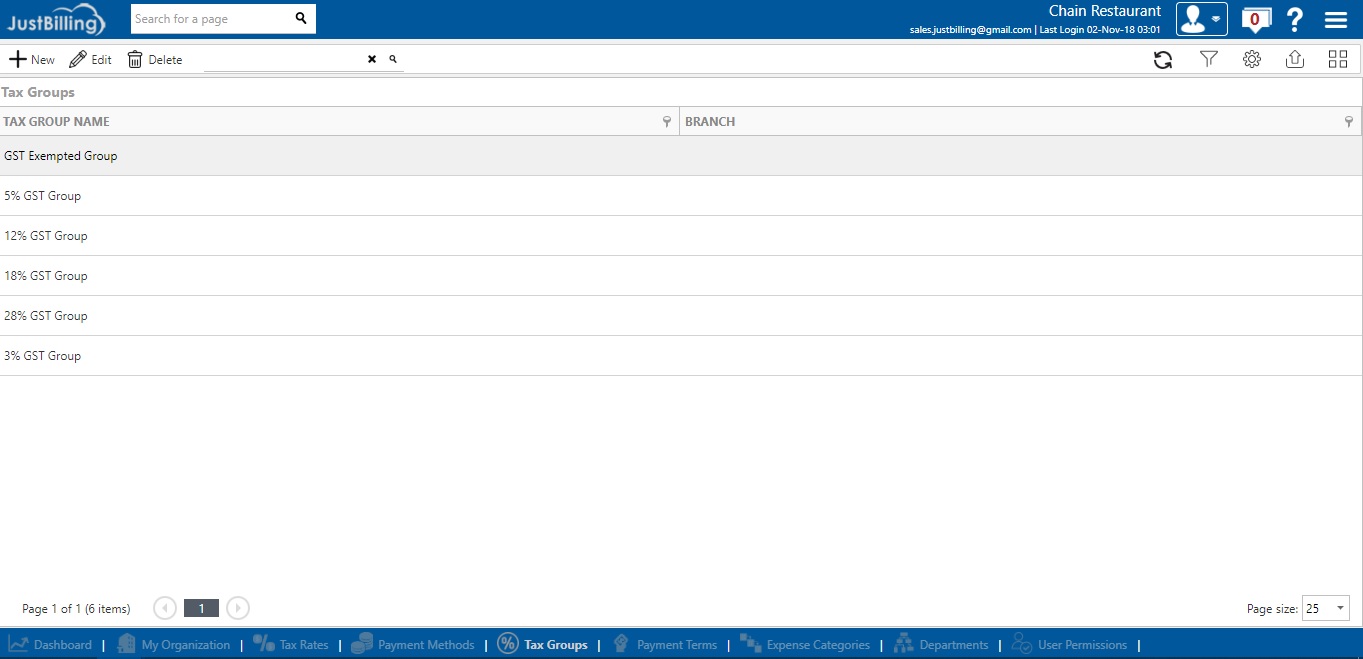Click the sales.justbilling@gmail.com email text
Viewport: 1363px width, 659px height.
pyautogui.click(x=970, y=30)
